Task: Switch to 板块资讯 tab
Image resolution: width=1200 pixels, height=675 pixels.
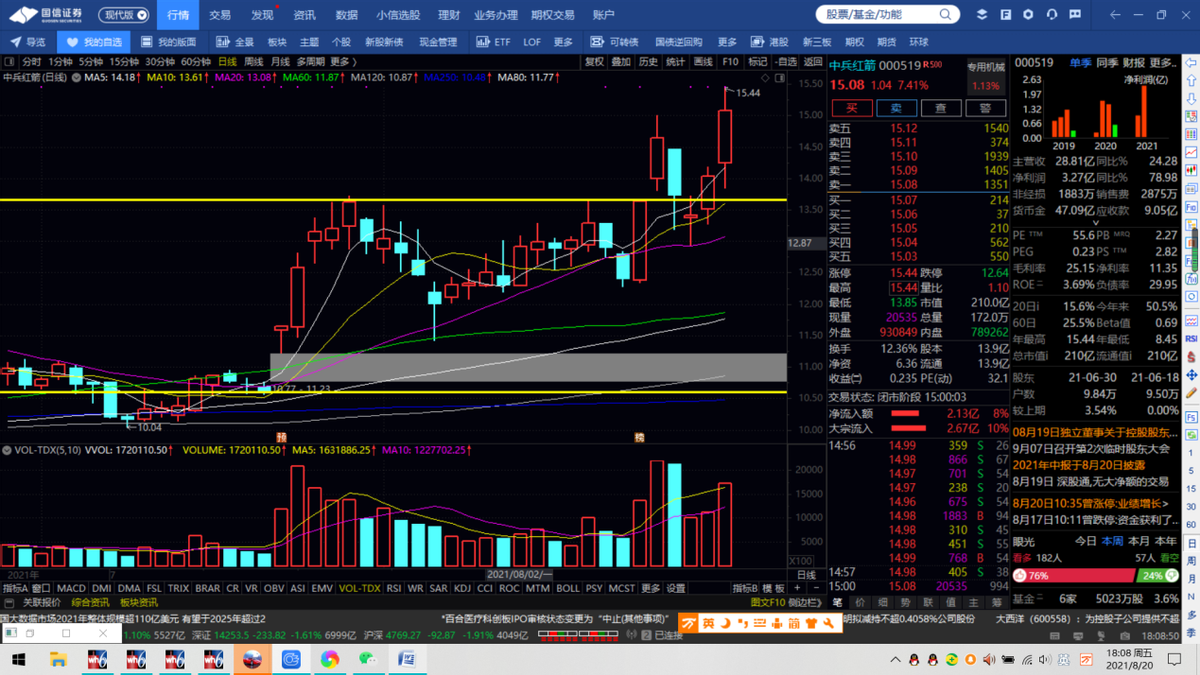Action: (139, 603)
